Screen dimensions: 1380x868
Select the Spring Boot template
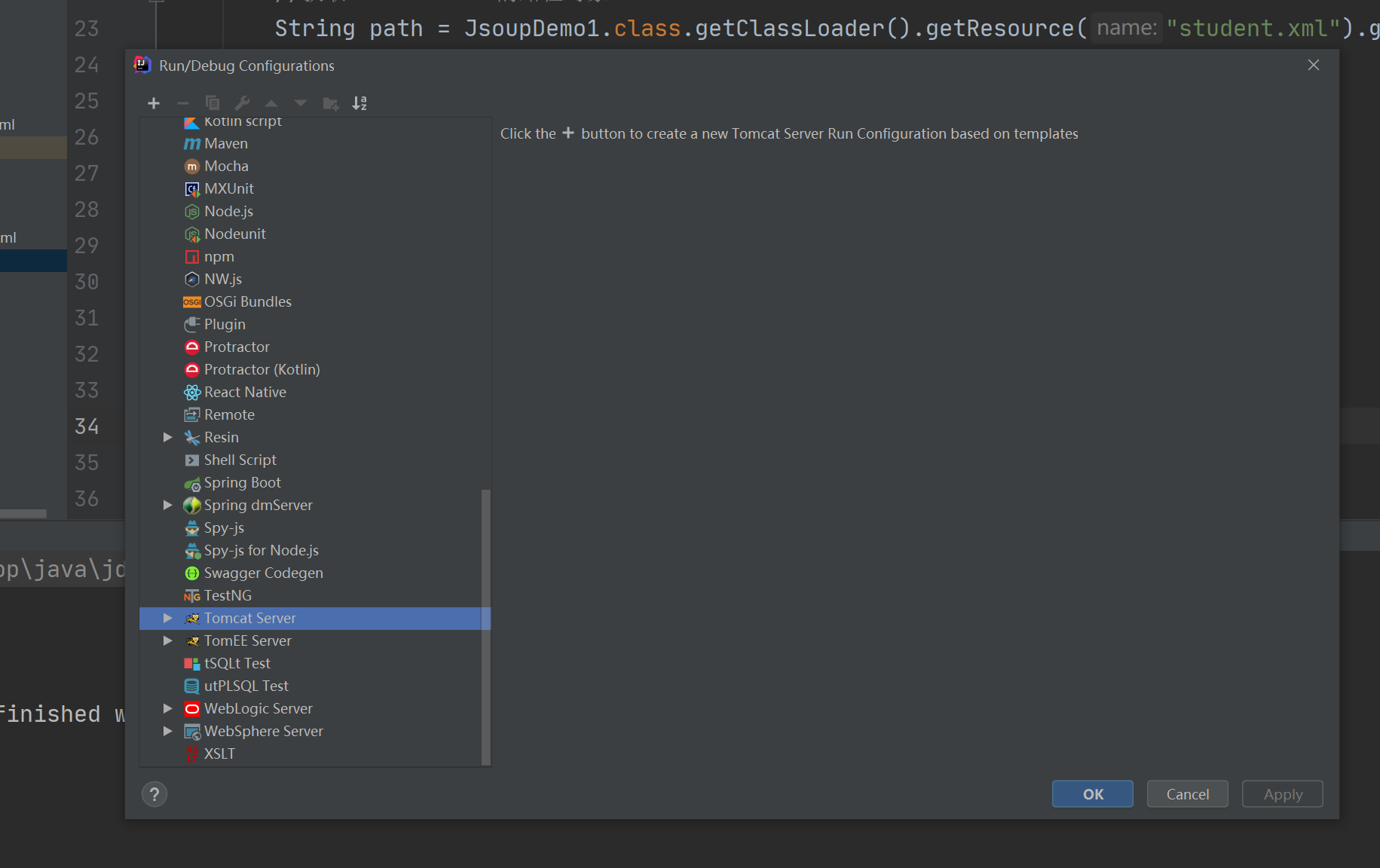click(315, 482)
